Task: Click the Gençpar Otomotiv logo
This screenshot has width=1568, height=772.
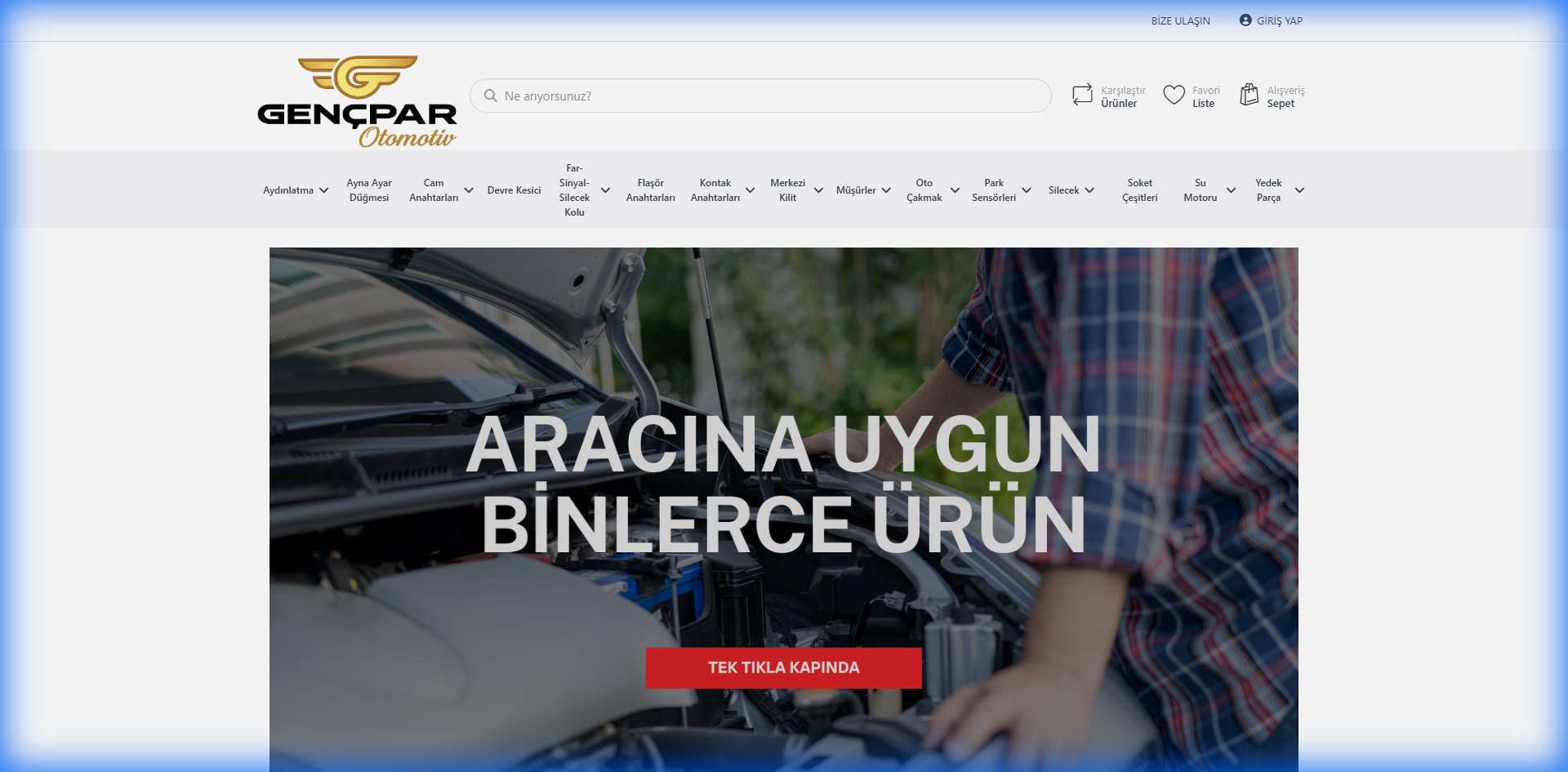Action: point(357,101)
